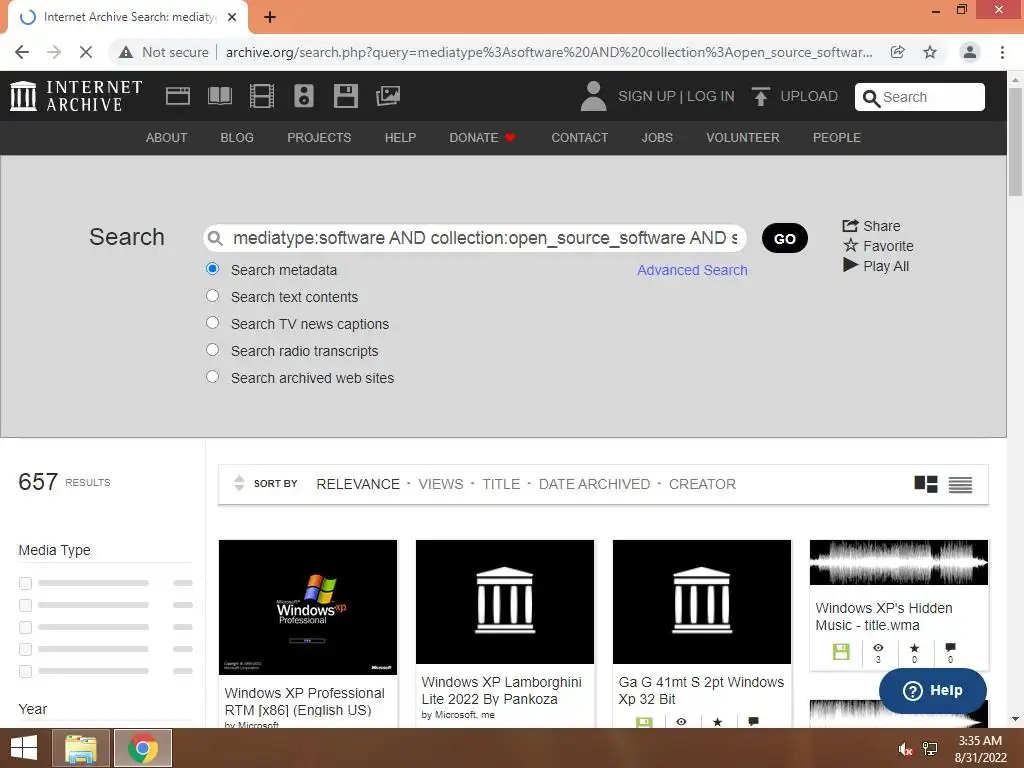The image size is (1024, 768).
Task: Go back in browser history
Action: click(22, 52)
